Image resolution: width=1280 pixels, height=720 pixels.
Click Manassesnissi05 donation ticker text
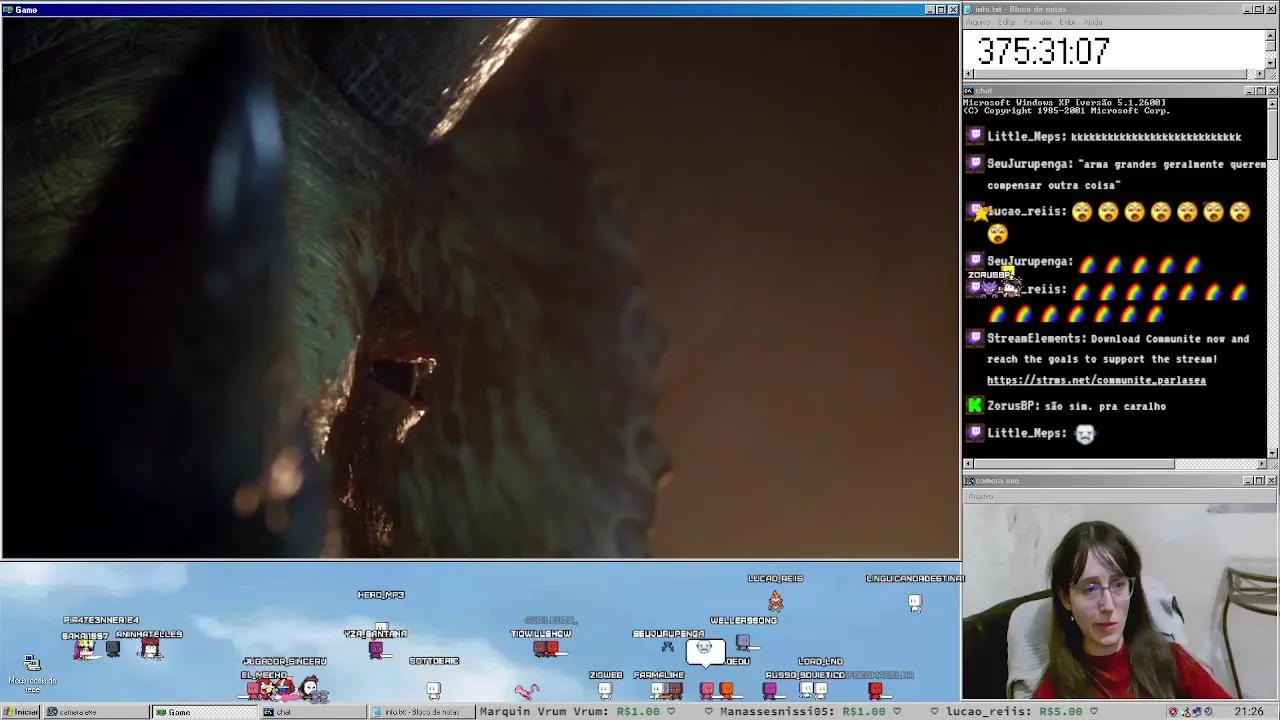(804, 712)
